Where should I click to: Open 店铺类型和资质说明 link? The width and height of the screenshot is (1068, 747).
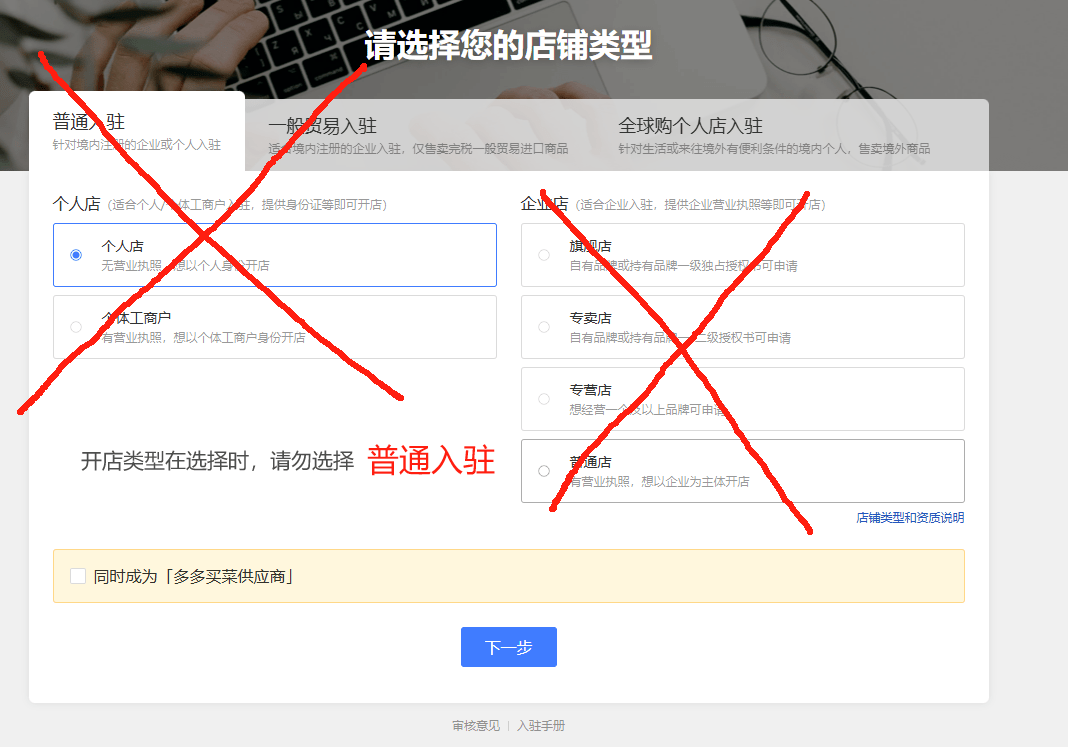910,518
